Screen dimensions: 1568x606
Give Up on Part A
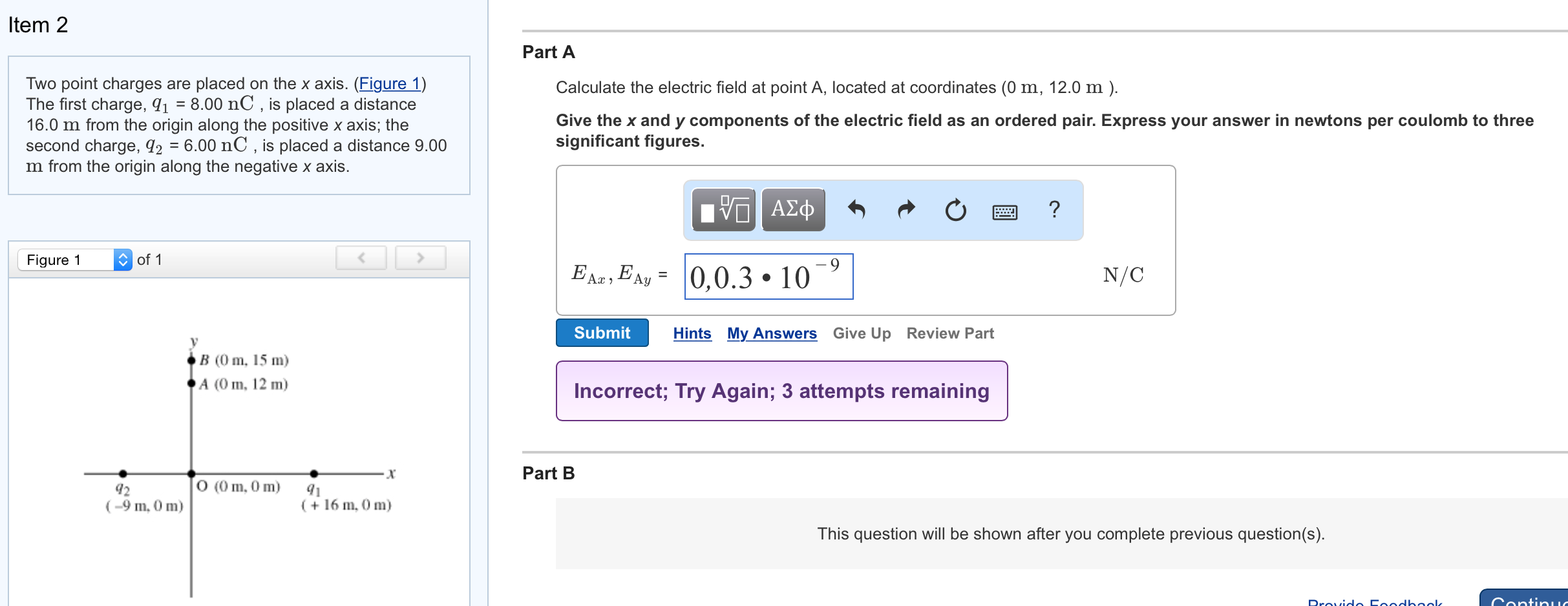click(862, 333)
